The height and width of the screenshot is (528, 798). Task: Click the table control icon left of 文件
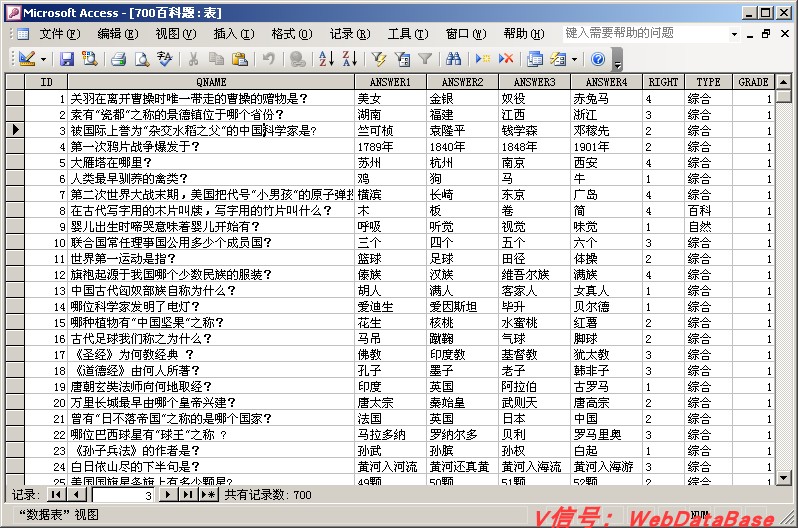click(23, 34)
